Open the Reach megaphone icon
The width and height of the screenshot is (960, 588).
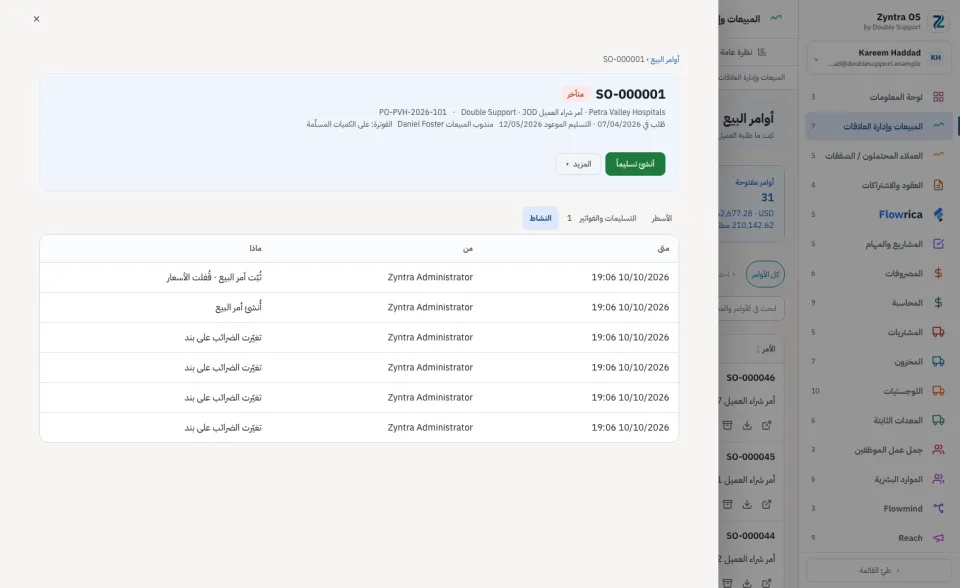pyautogui.click(x=938, y=538)
